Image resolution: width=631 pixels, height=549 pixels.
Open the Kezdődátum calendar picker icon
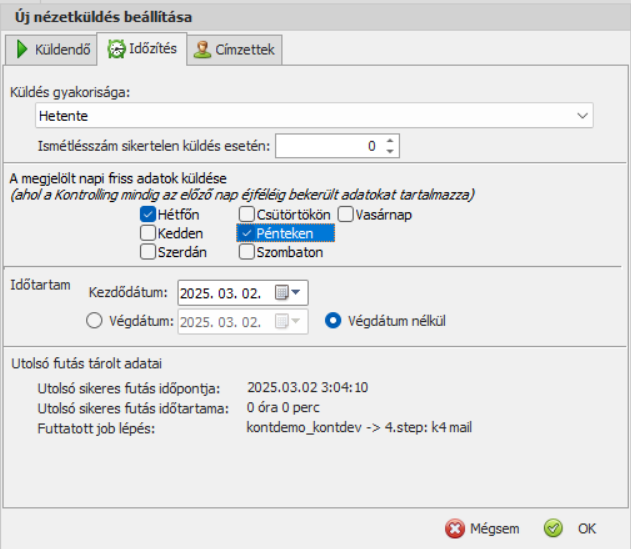282,293
